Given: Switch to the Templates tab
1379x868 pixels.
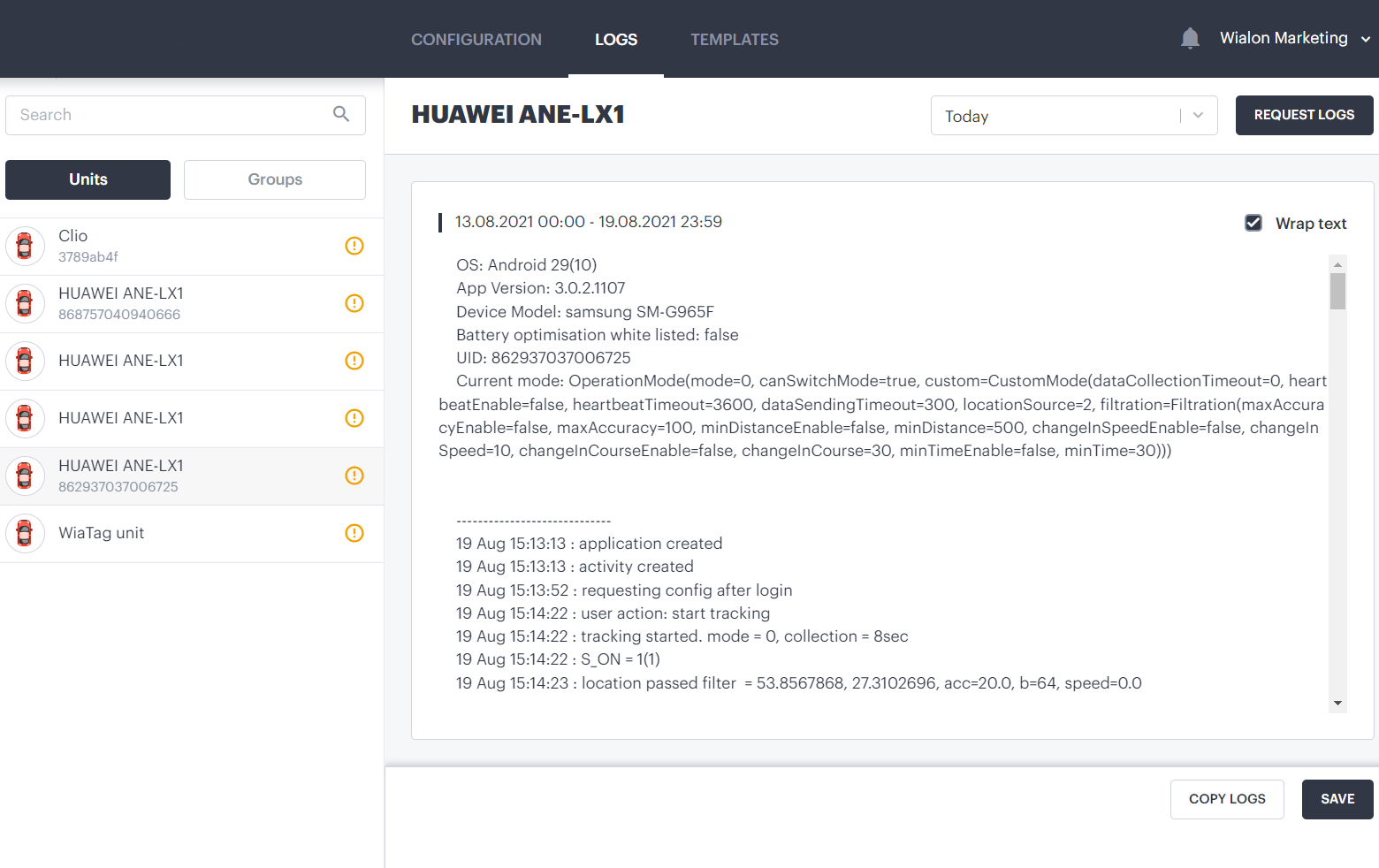Looking at the screenshot, I should (734, 40).
